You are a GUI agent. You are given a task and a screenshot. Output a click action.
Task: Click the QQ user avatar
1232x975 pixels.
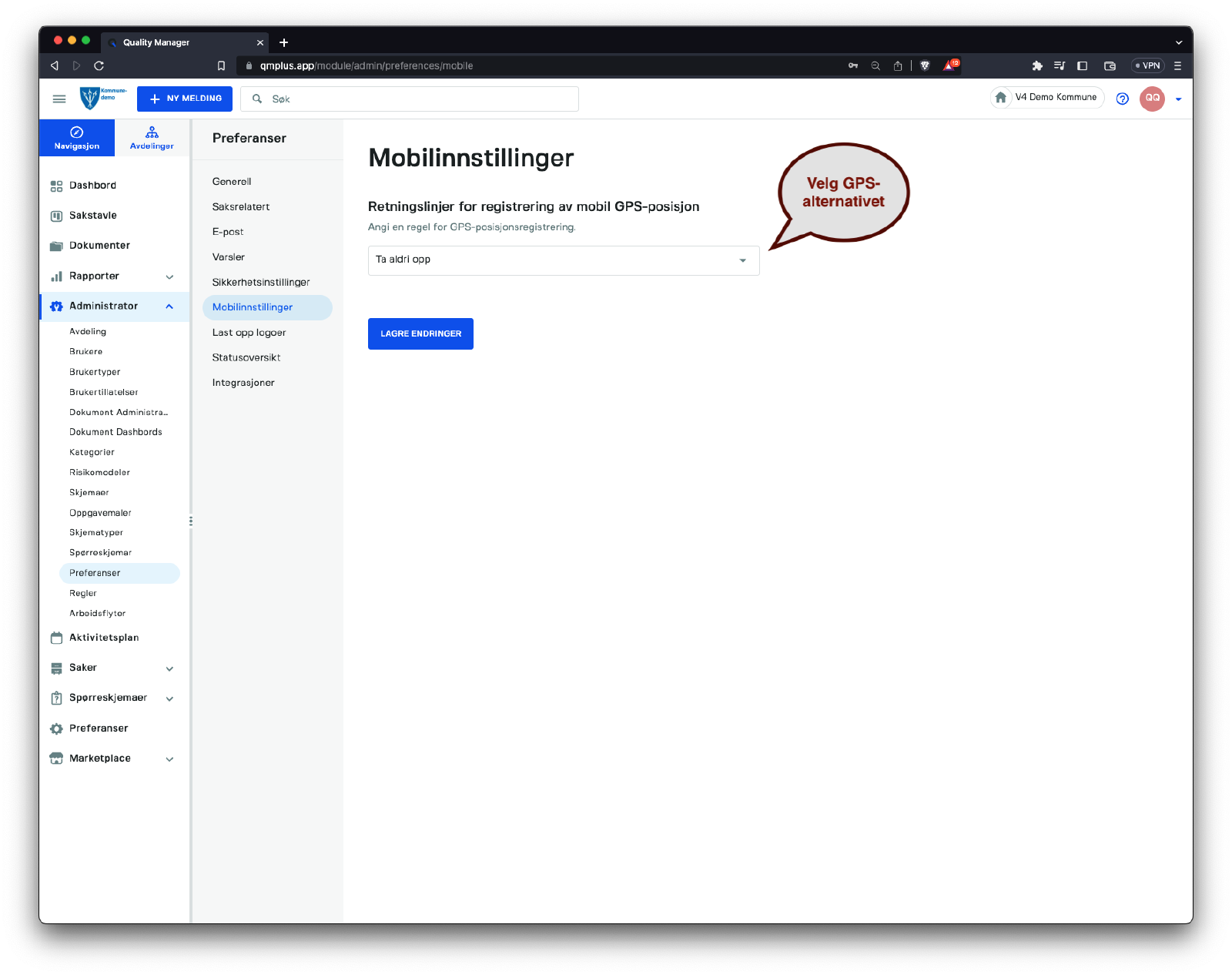(1152, 99)
